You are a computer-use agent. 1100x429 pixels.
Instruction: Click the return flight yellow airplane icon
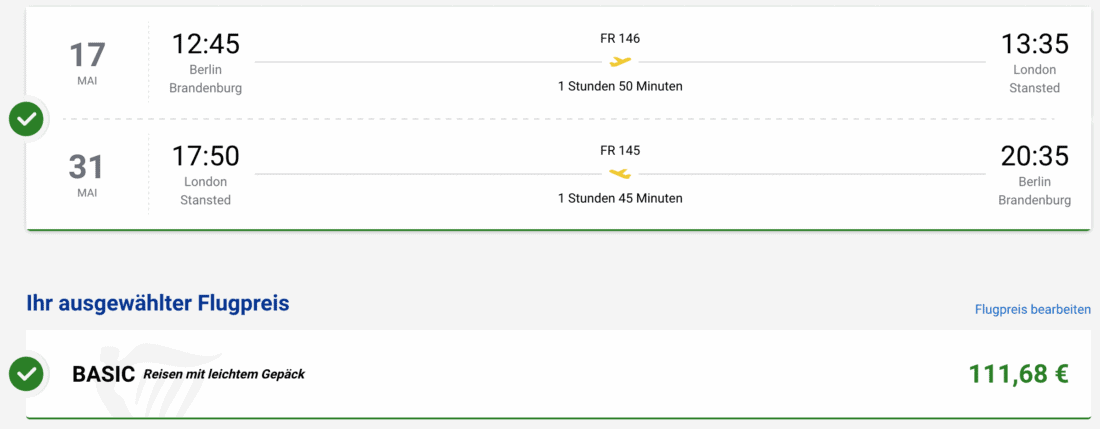tap(620, 174)
